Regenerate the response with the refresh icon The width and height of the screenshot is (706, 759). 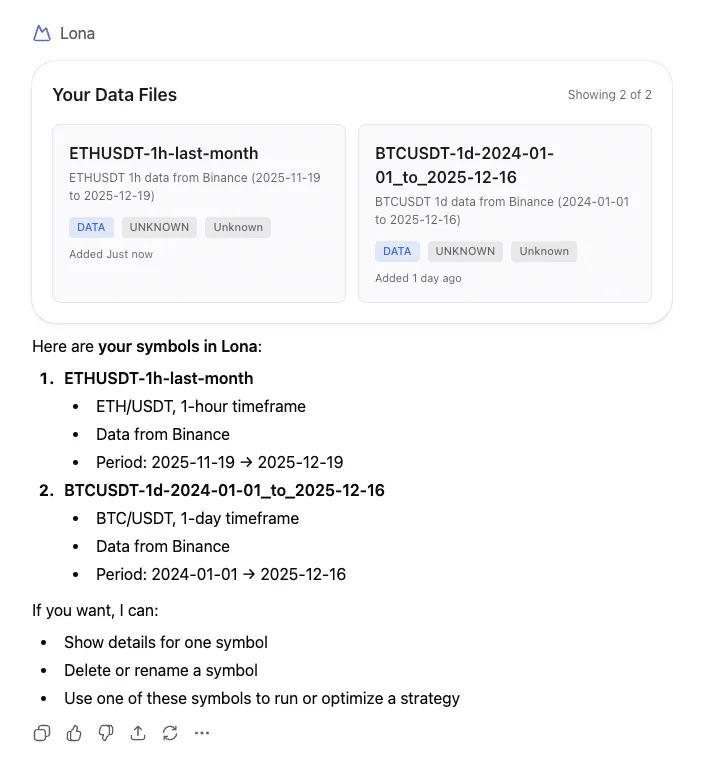pos(170,733)
